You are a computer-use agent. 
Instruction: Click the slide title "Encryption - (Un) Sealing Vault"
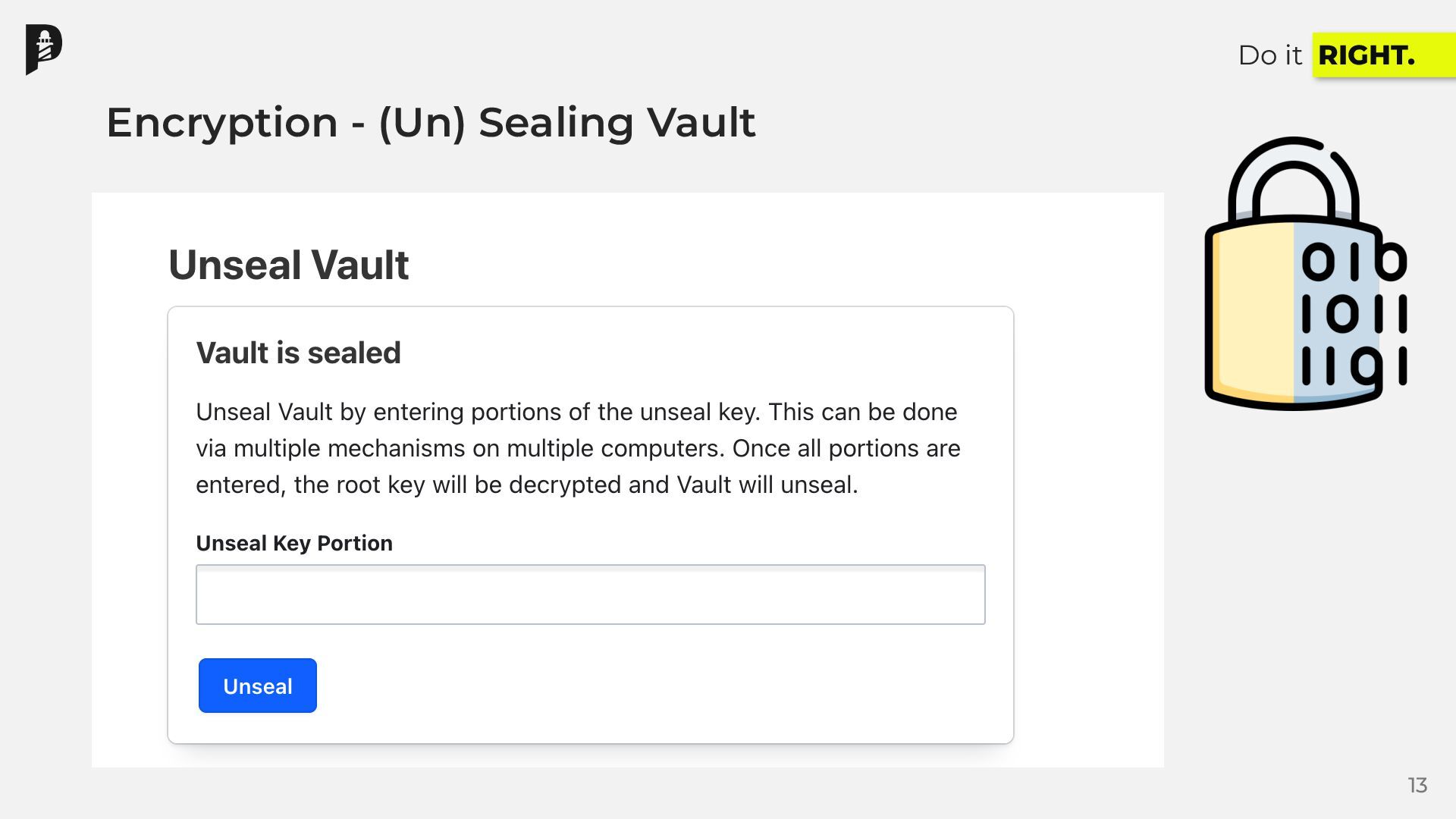(x=431, y=122)
